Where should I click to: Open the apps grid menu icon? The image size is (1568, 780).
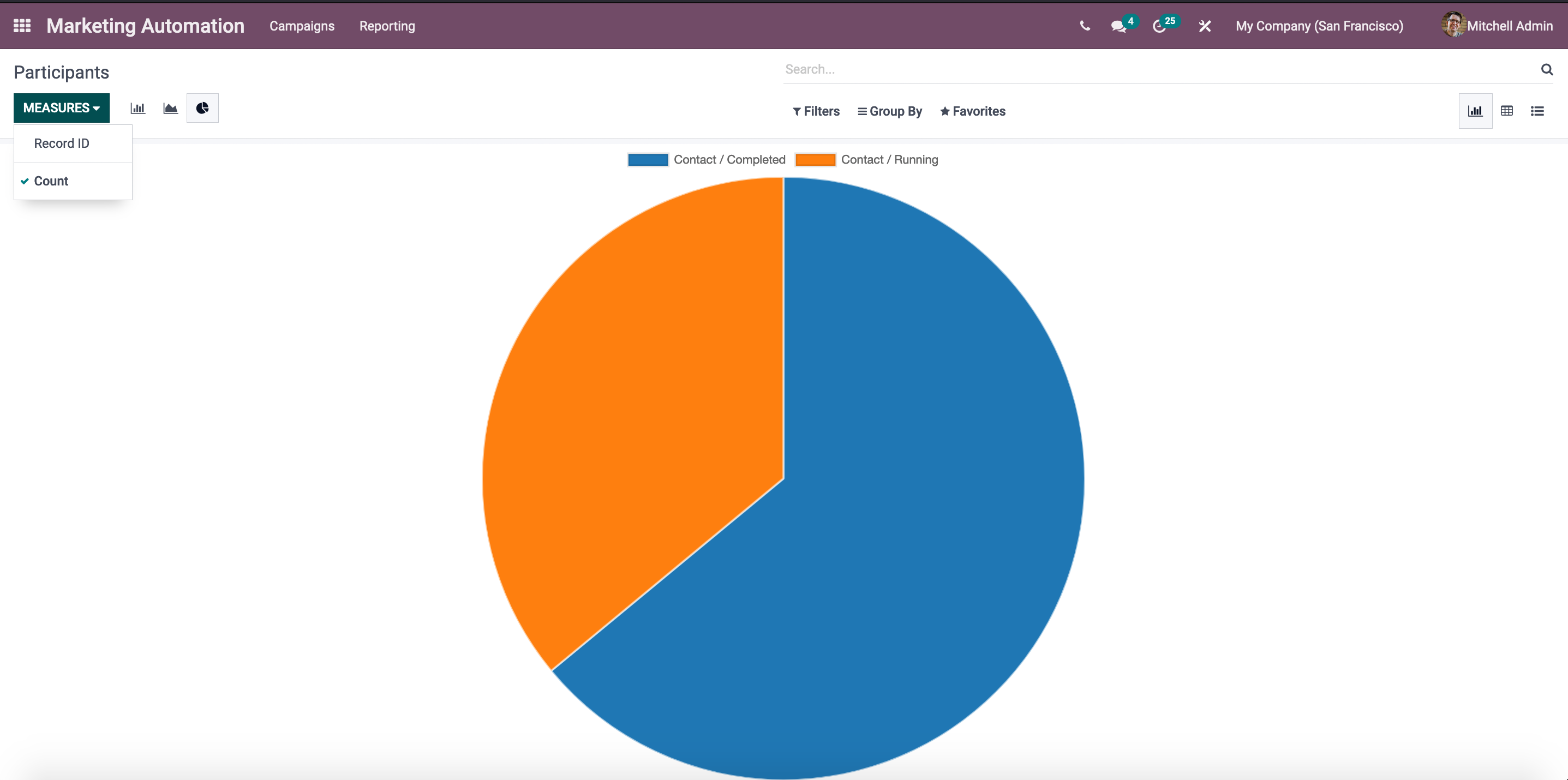pyautogui.click(x=22, y=26)
